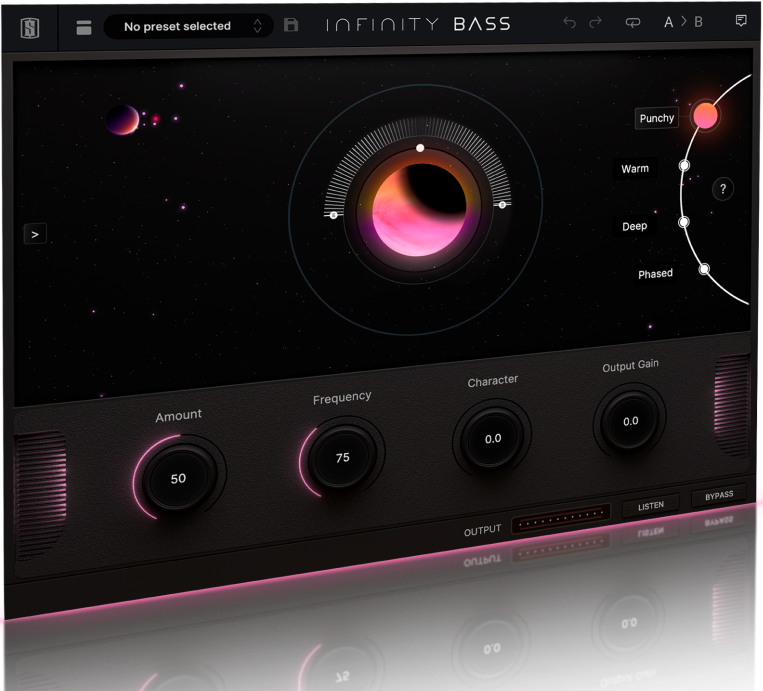This screenshot has width=763, height=691.
Task: Select the Punchy mode
Action: click(657, 118)
